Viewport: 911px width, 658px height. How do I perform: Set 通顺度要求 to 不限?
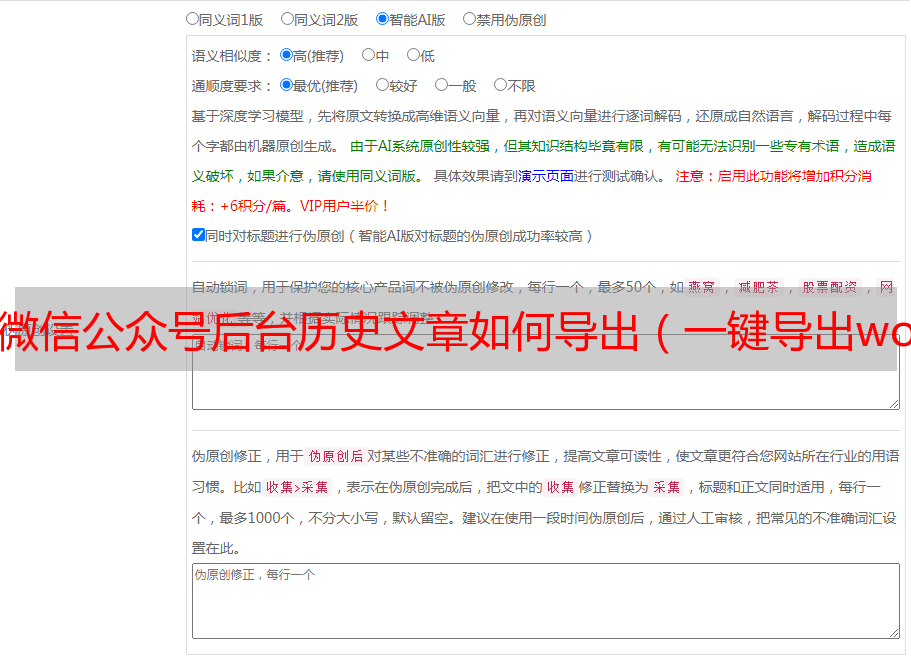500,85
